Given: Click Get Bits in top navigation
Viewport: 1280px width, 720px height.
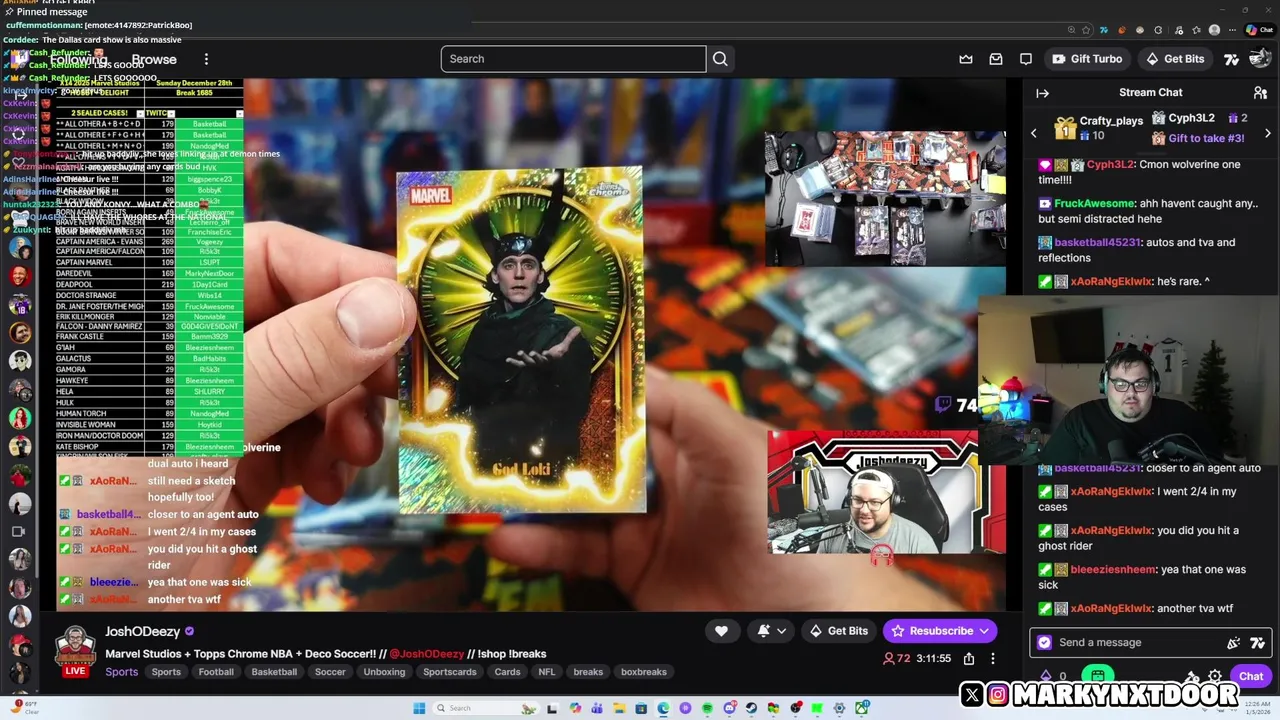Looking at the screenshot, I should click(x=1175, y=59).
